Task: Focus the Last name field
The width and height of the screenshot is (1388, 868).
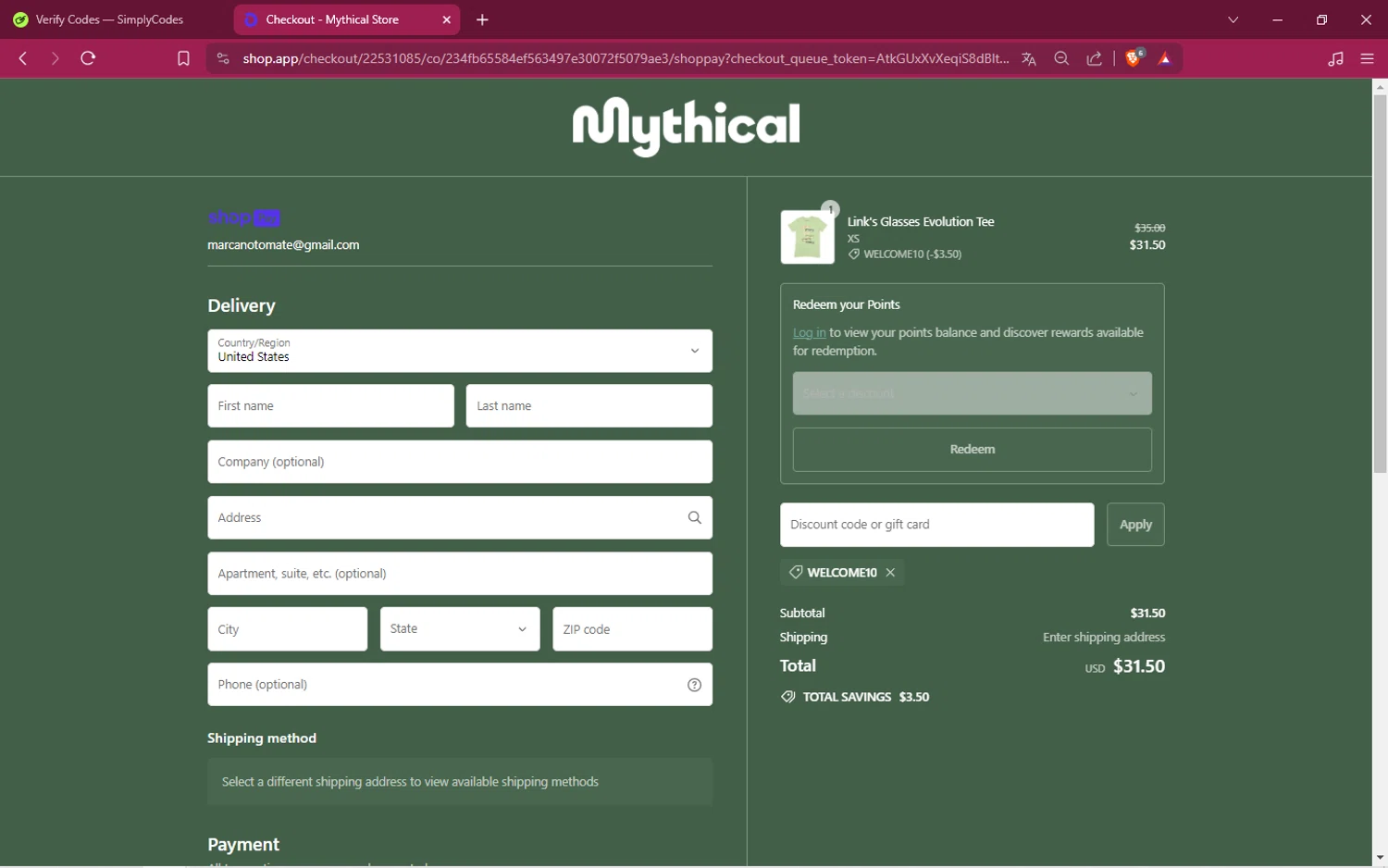Action: coord(589,406)
